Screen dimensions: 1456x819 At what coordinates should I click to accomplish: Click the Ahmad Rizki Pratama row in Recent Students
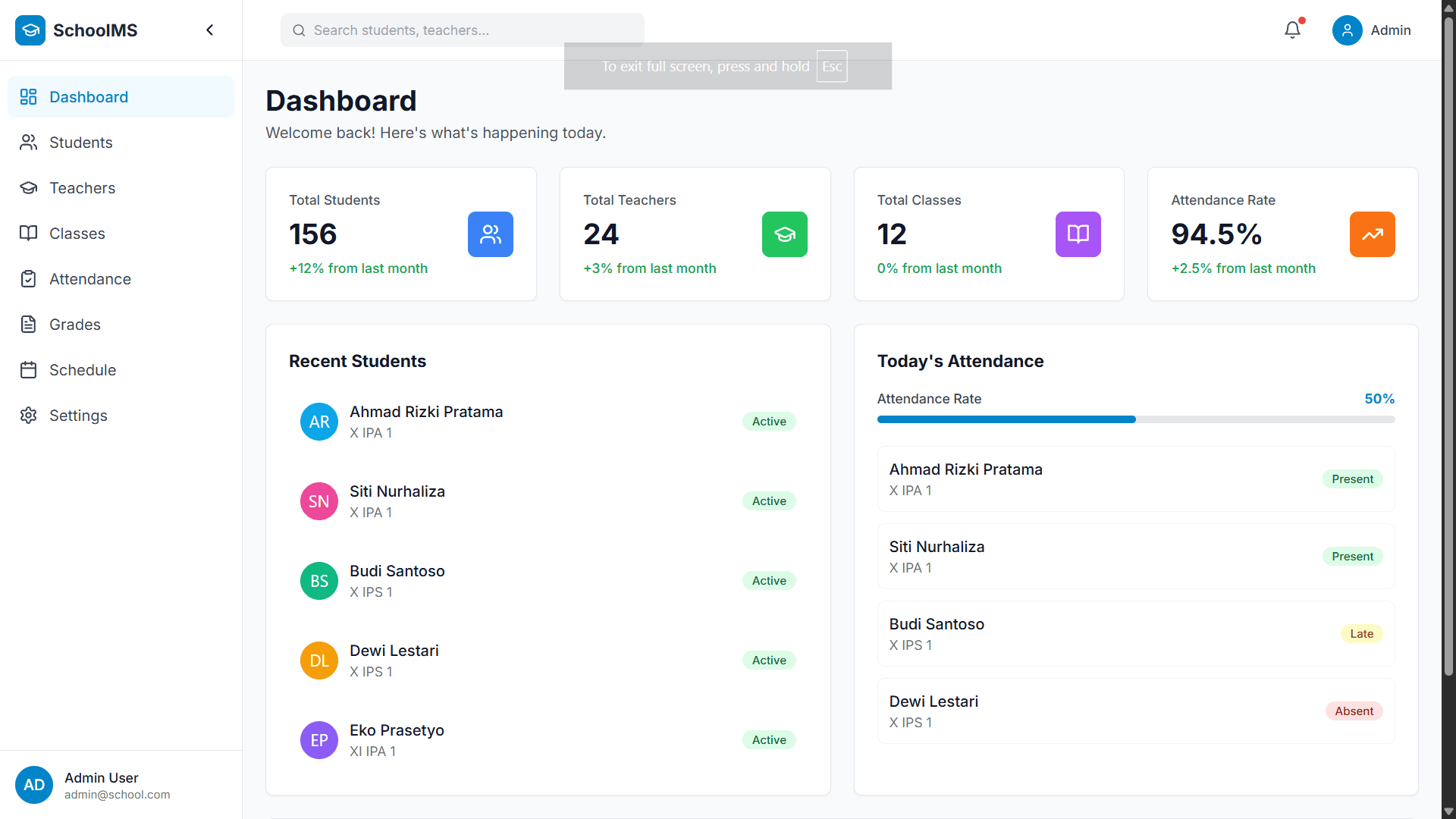tap(548, 422)
